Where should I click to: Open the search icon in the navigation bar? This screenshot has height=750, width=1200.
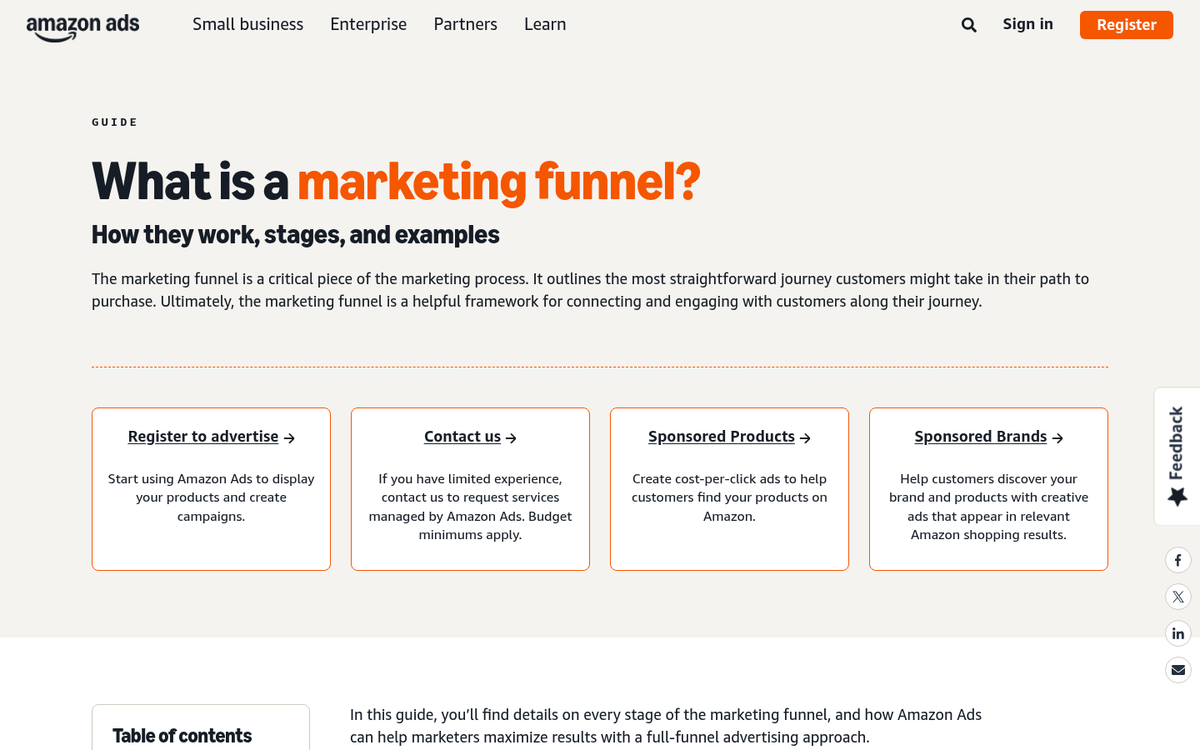coord(968,24)
